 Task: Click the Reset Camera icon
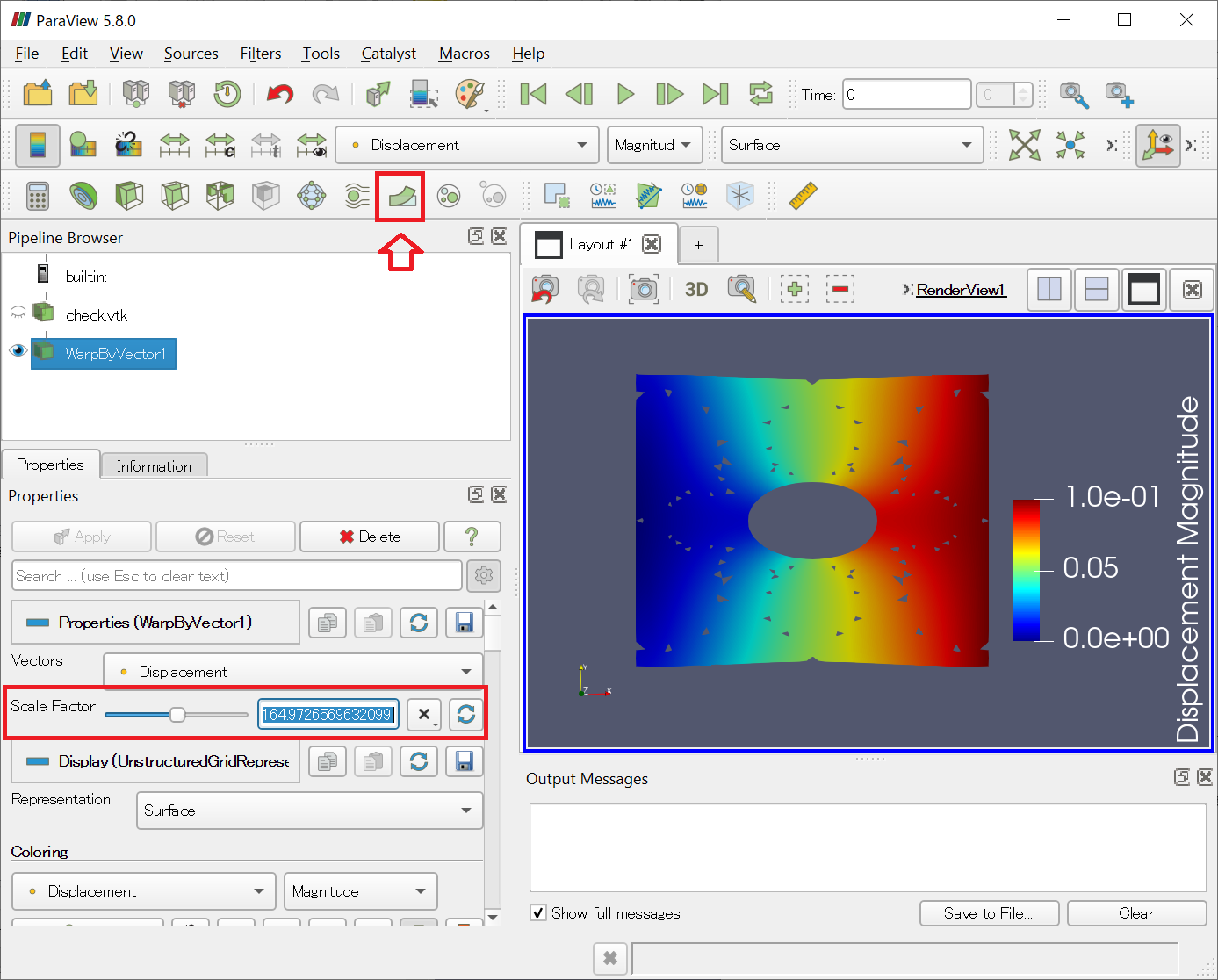(1024, 145)
